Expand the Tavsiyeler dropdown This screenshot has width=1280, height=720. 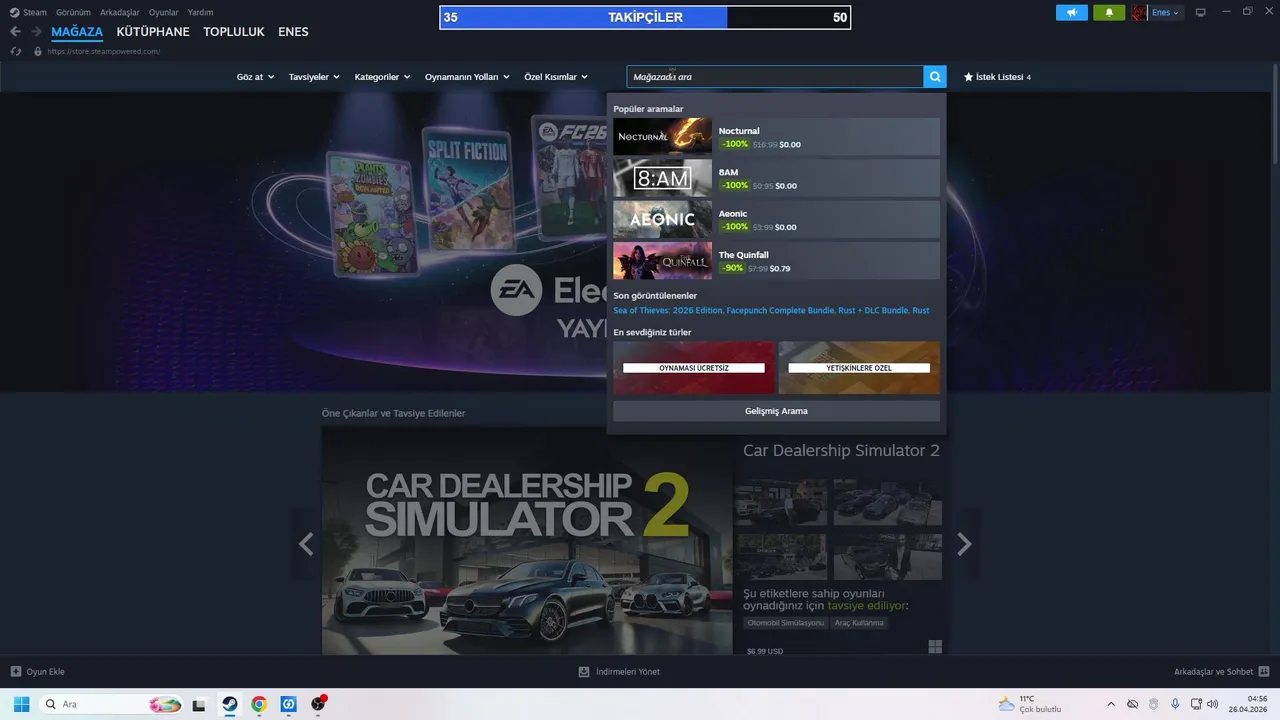314,77
